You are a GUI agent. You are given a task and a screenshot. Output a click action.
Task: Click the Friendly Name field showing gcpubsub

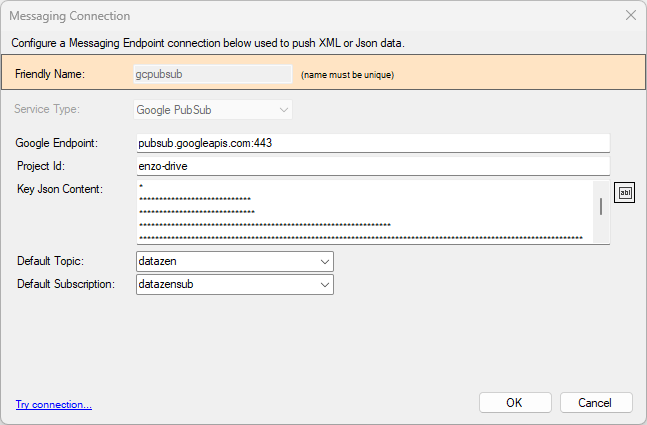213,74
